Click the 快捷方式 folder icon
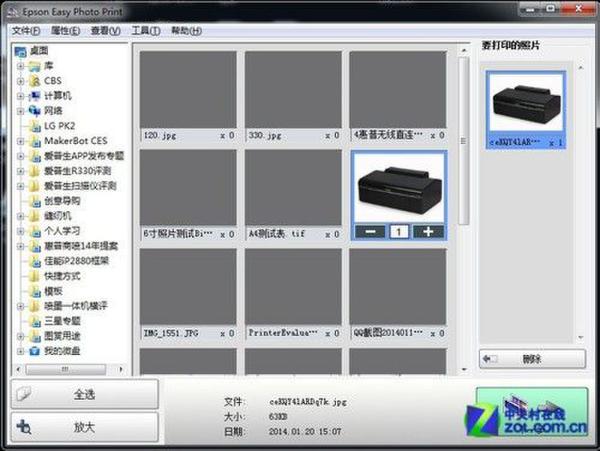Viewport: 600px width, 451px height. [x=35, y=276]
